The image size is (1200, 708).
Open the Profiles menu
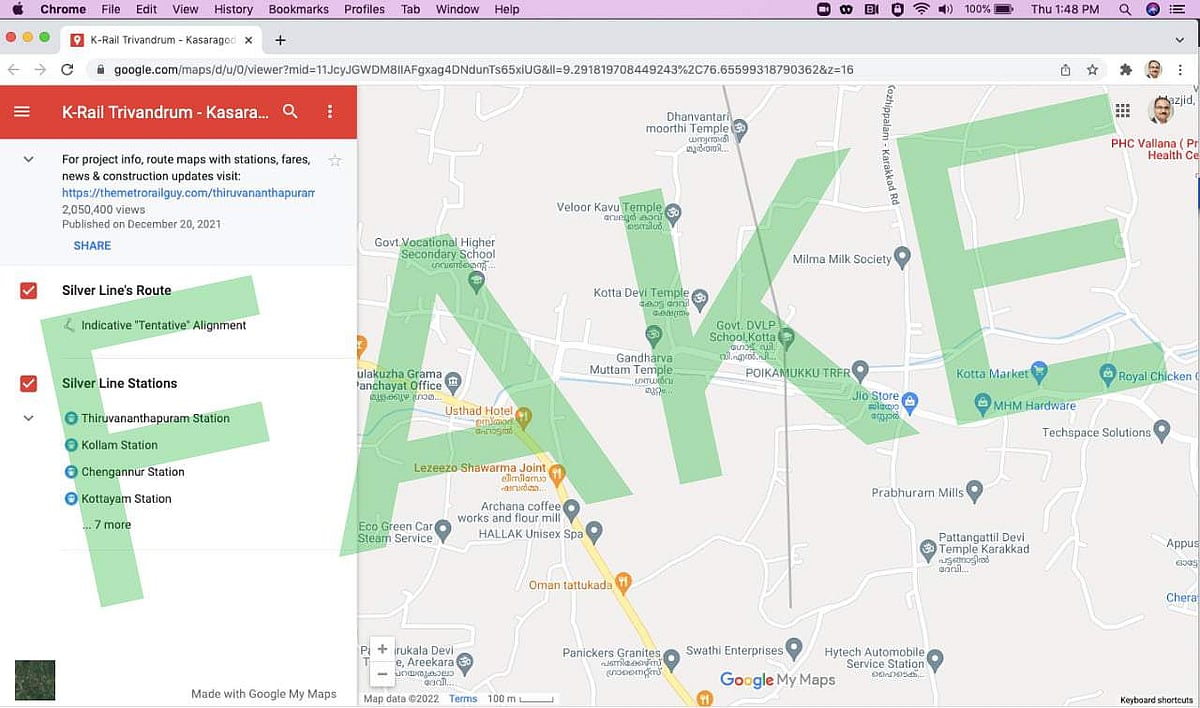(364, 9)
